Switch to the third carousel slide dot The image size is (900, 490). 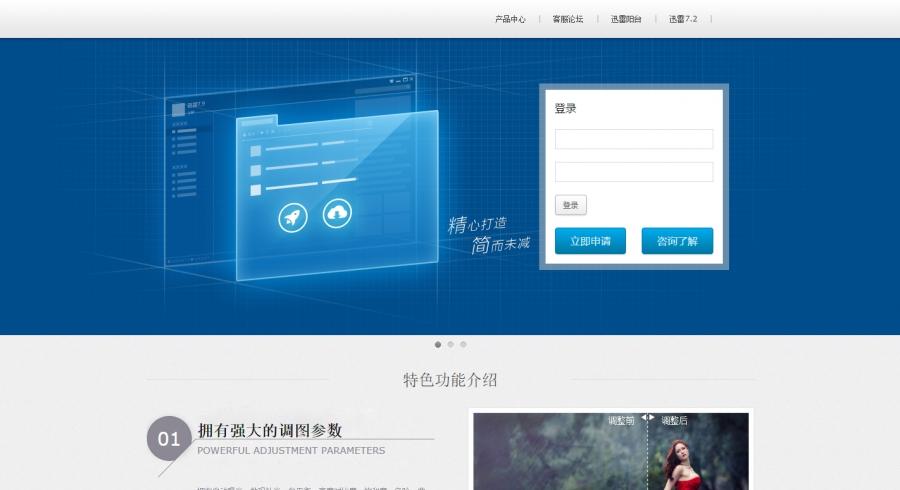[x=463, y=344]
